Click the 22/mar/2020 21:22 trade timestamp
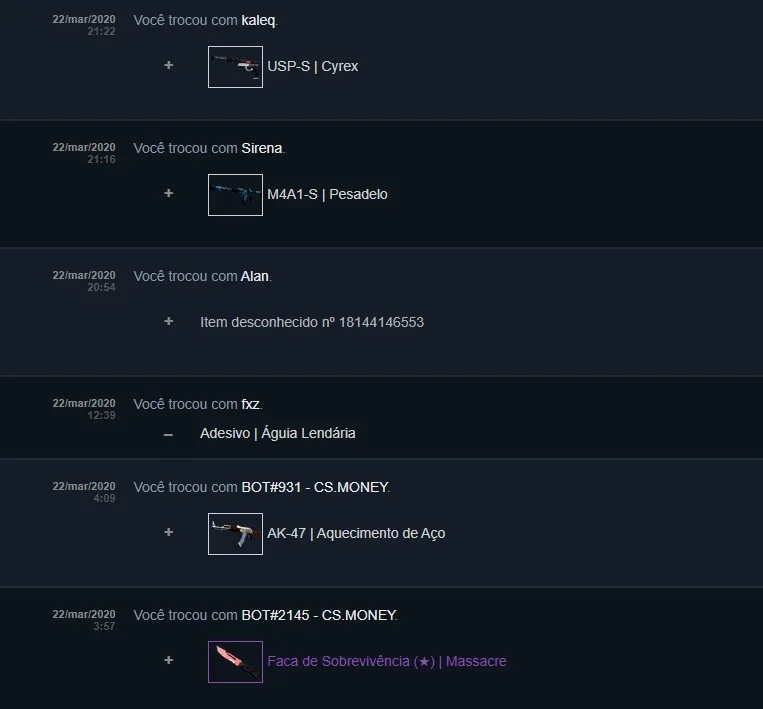The width and height of the screenshot is (763, 709). pyautogui.click(x=84, y=25)
